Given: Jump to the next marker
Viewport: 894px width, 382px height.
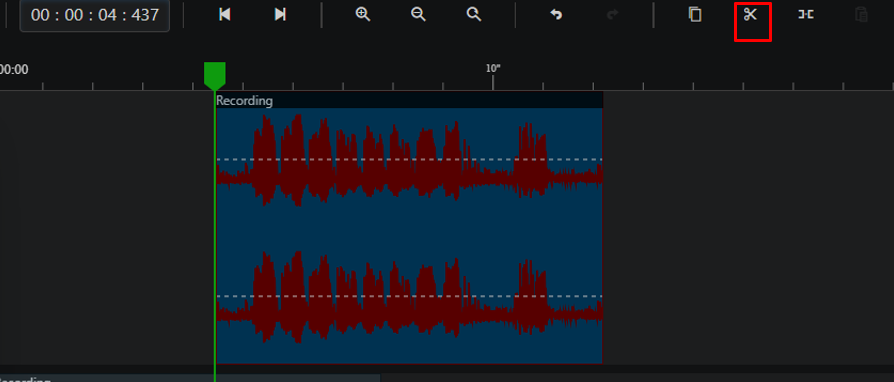Looking at the screenshot, I should [x=280, y=15].
